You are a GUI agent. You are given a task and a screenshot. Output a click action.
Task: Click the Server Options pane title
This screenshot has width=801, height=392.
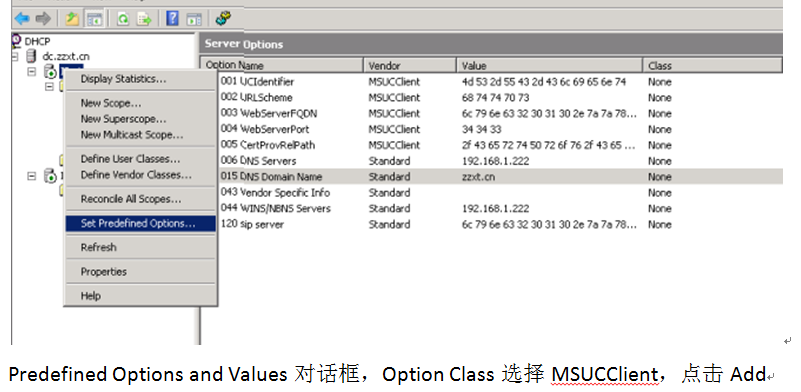coord(244,44)
